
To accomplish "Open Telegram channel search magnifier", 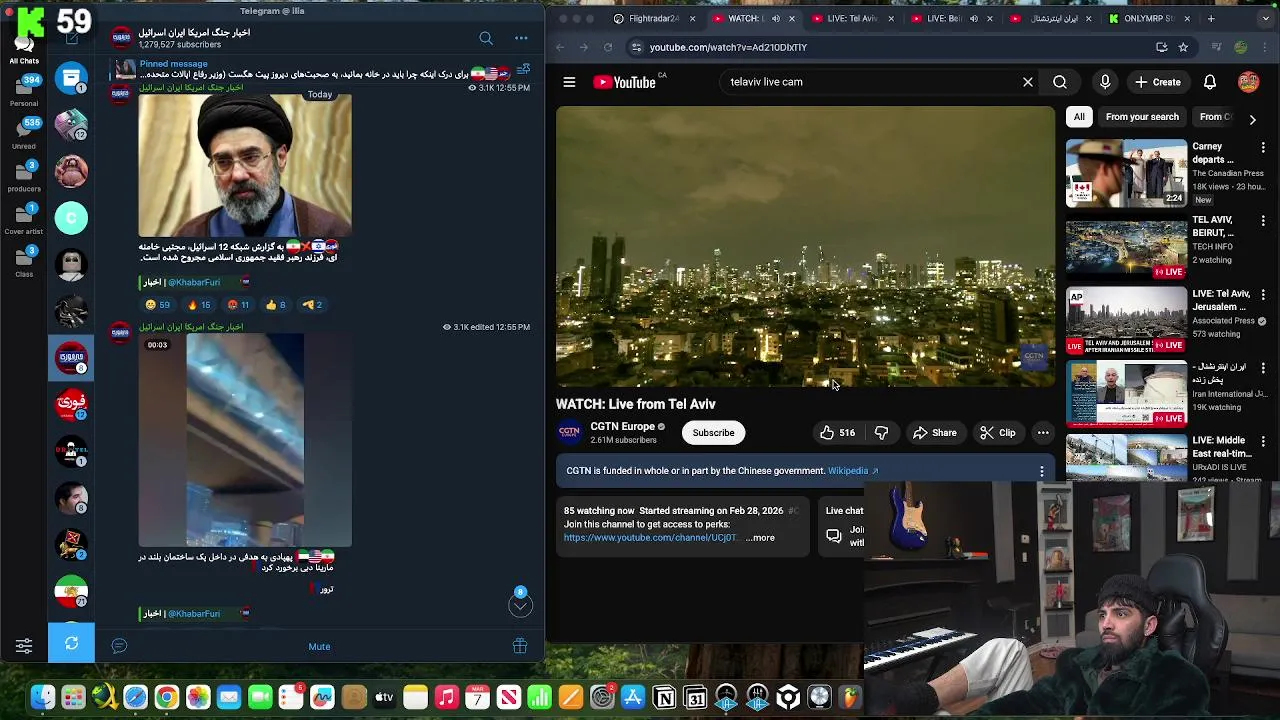I will click(x=486, y=38).
